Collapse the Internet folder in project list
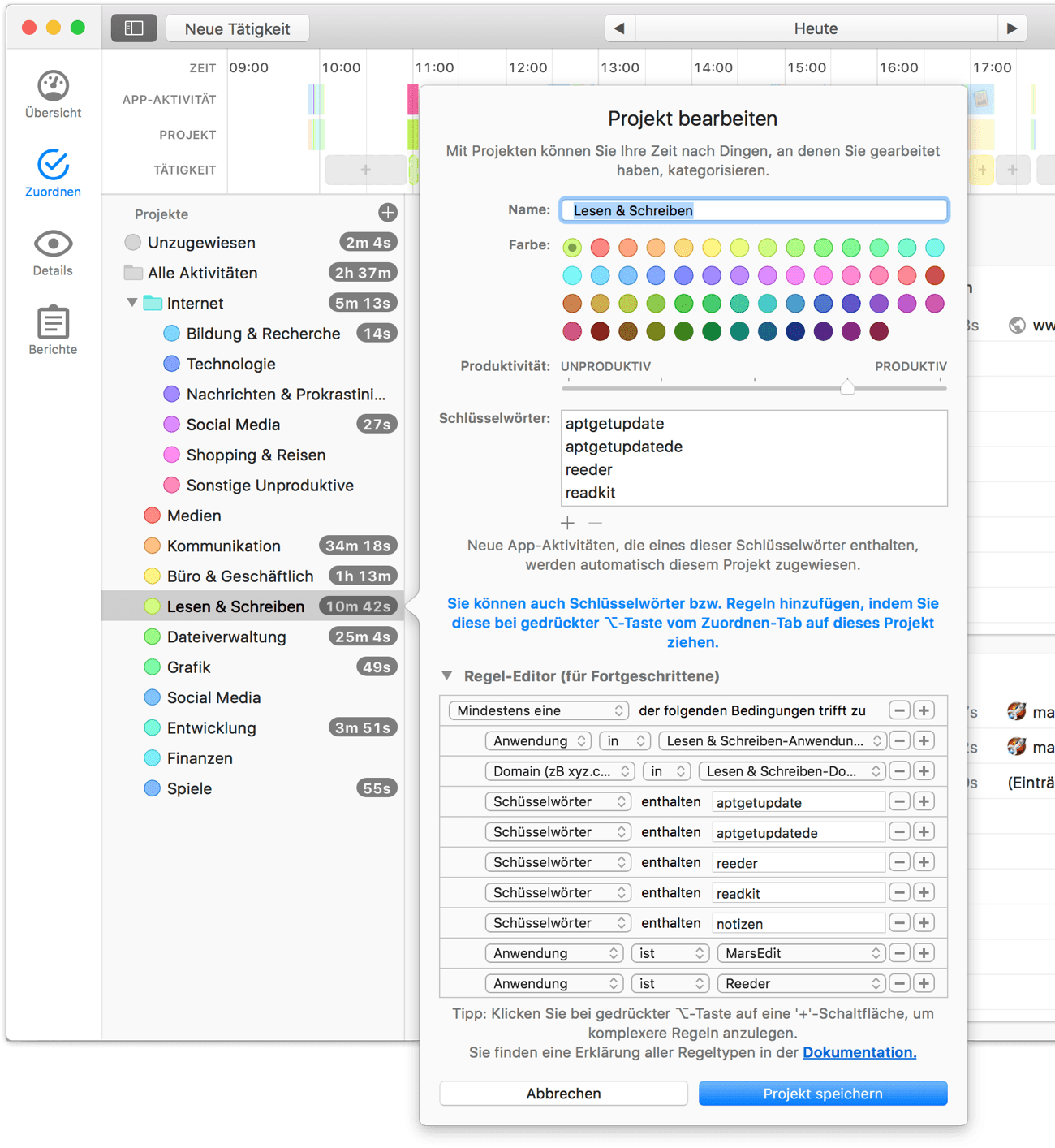 click(131, 303)
